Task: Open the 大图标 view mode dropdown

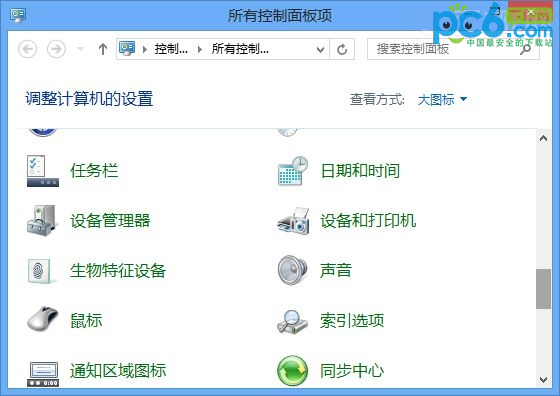Action: click(x=442, y=99)
